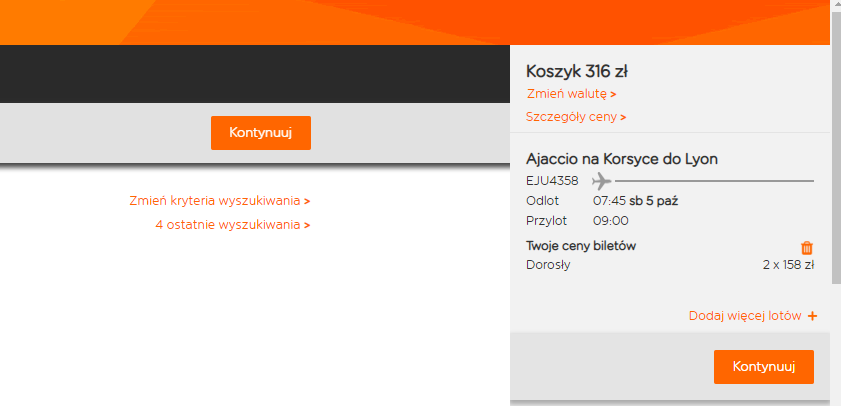Click the plus icon next to Dodaj więcej lotów
This screenshot has height=406, width=841.
click(x=812, y=316)
